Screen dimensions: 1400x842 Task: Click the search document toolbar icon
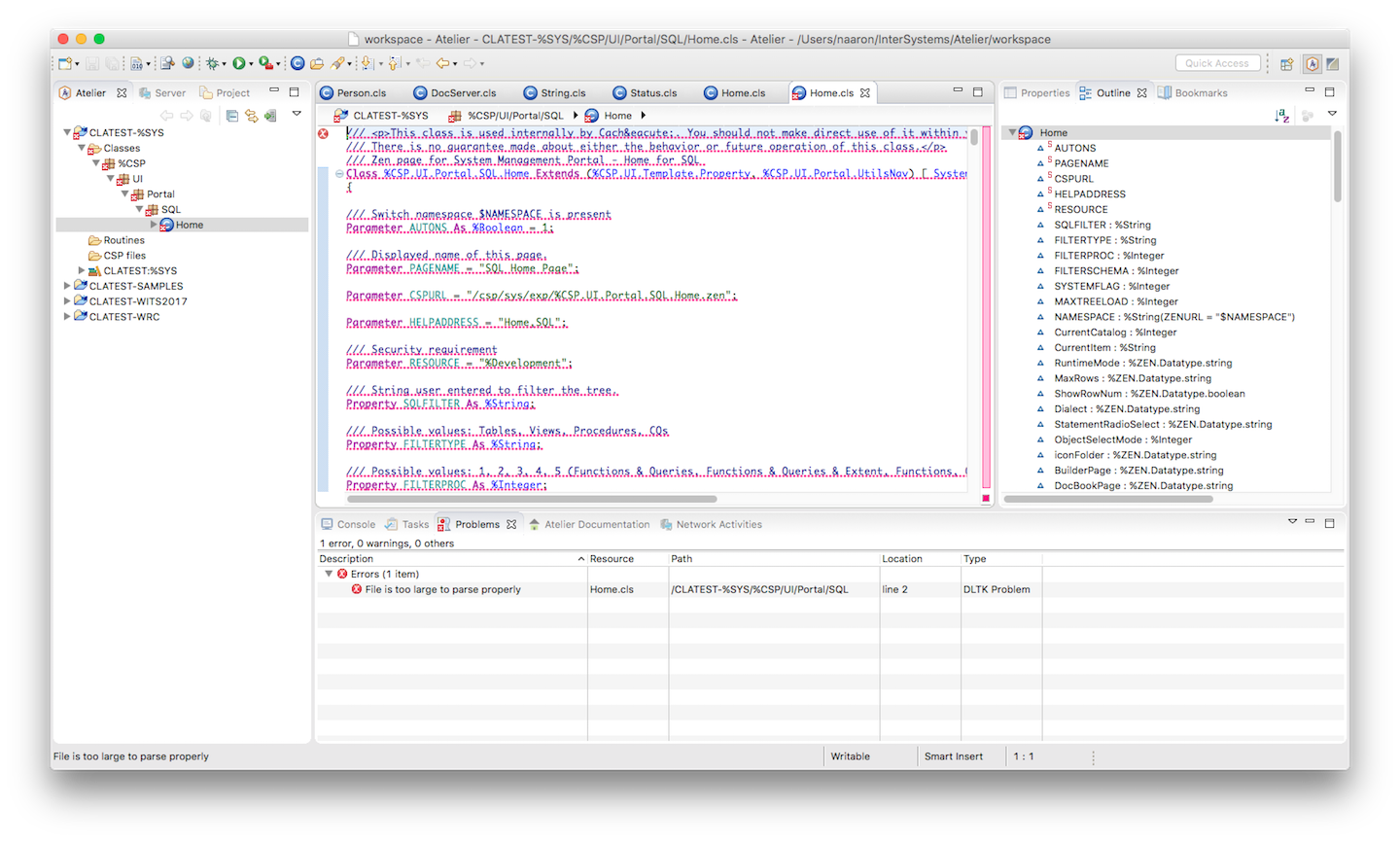click(x=167, y=63)
